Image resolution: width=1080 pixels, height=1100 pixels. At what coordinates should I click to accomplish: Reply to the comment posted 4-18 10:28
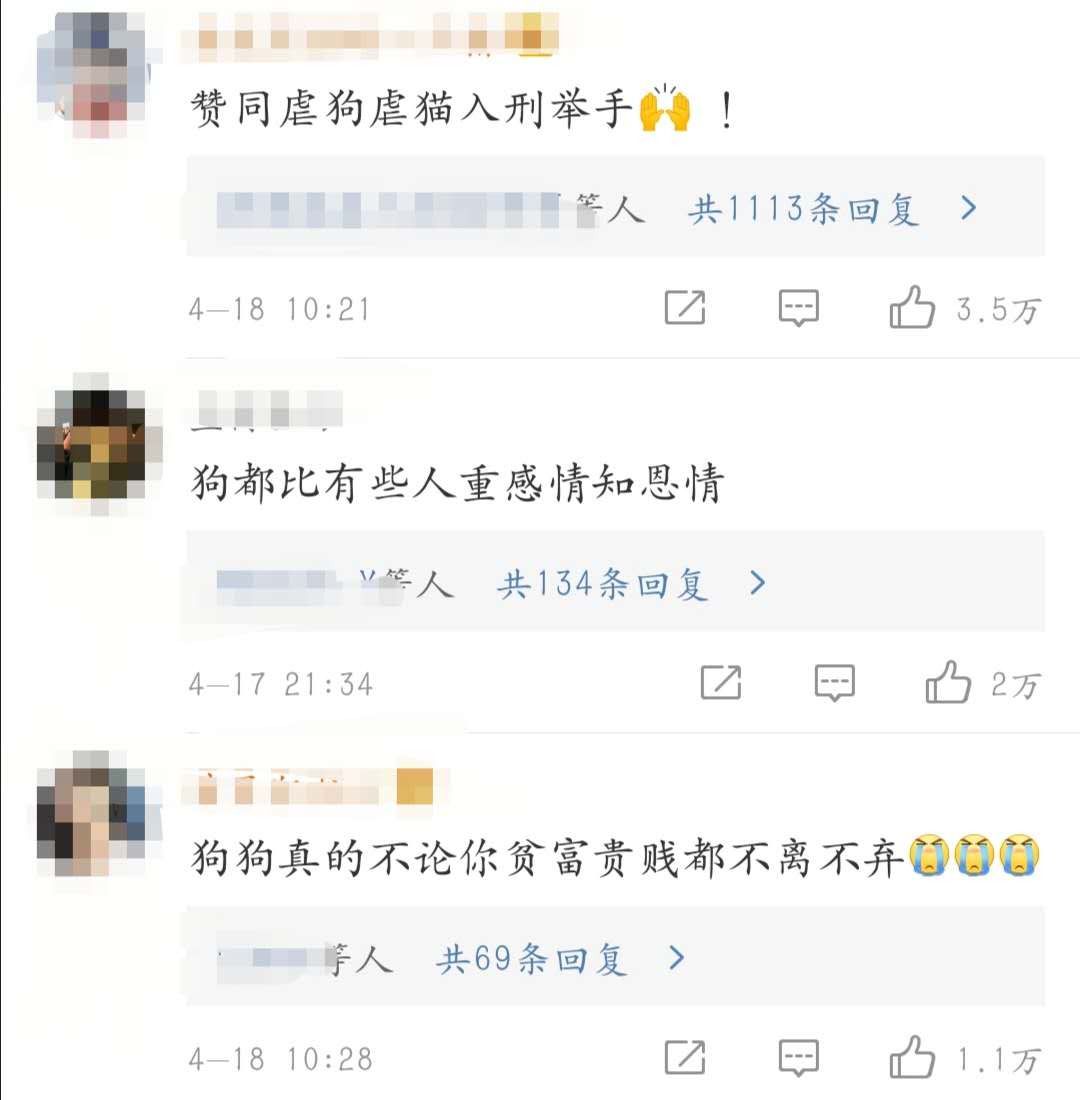(799, 1058)
